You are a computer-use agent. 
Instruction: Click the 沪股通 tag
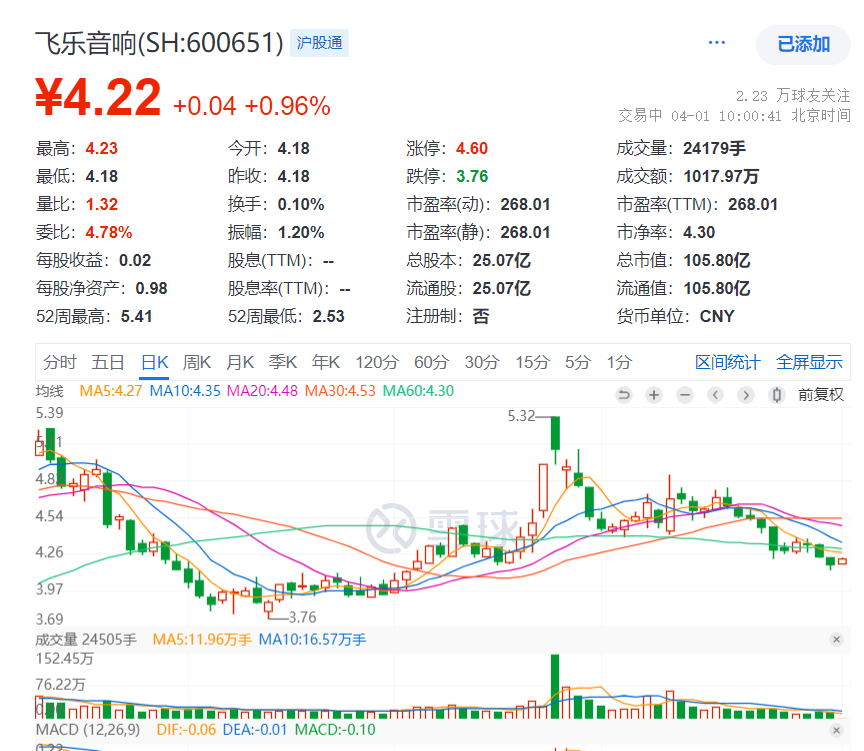click(x=320, y=43)
